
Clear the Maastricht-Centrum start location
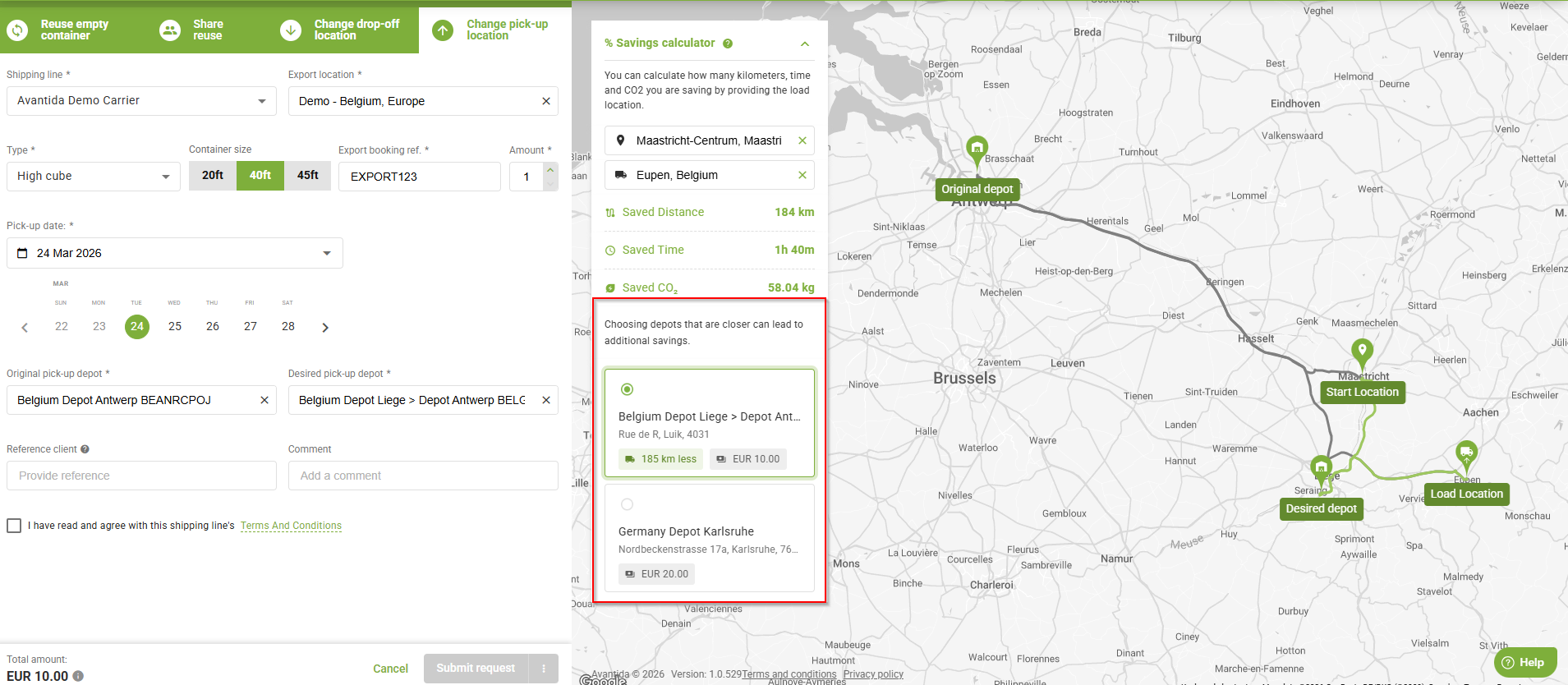pyautogui.click(x=802, y=140)
